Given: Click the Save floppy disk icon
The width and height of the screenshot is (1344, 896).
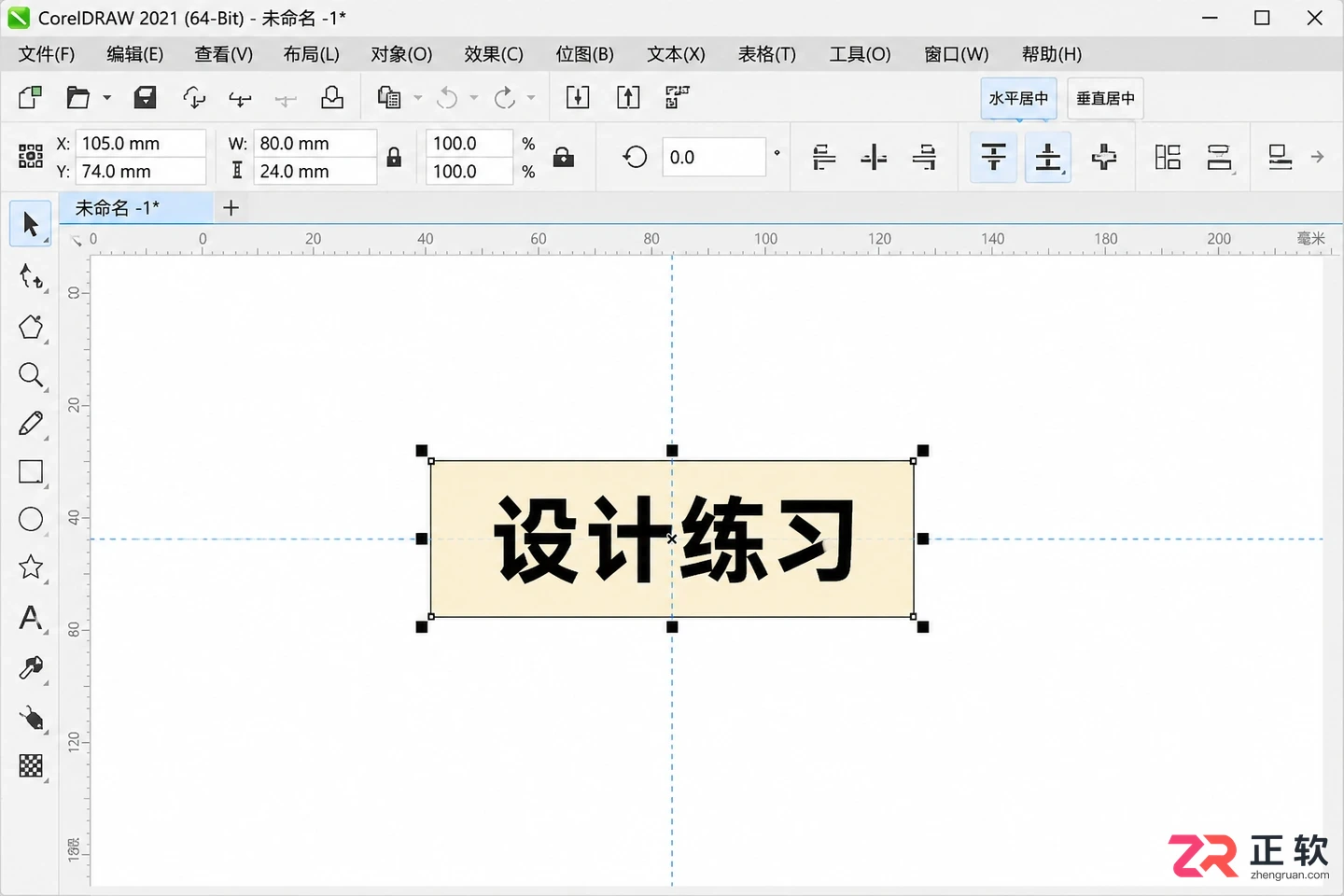Looking at the screenshot, I should tap(145, 97).
